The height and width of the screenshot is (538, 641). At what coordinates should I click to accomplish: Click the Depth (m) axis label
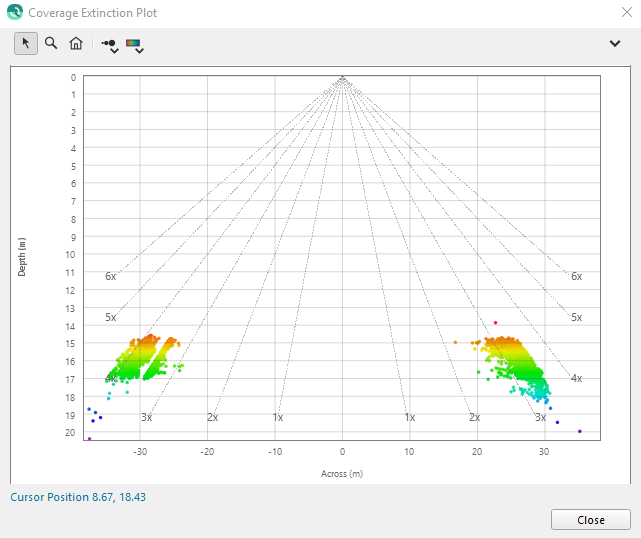pos(22,255)
